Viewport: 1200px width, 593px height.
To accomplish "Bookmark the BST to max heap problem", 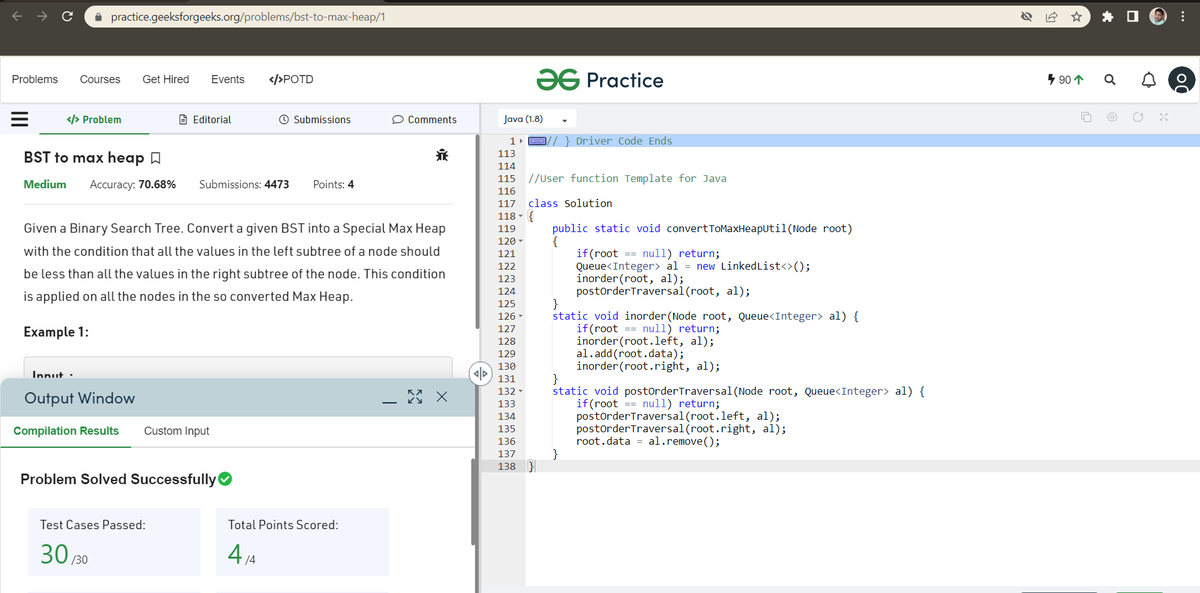I will click(156, 159).
